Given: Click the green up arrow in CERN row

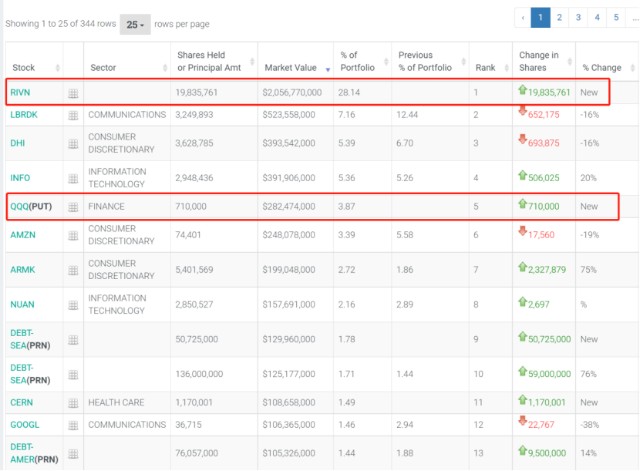Looking at the screenshot, I should click(522, 400).
